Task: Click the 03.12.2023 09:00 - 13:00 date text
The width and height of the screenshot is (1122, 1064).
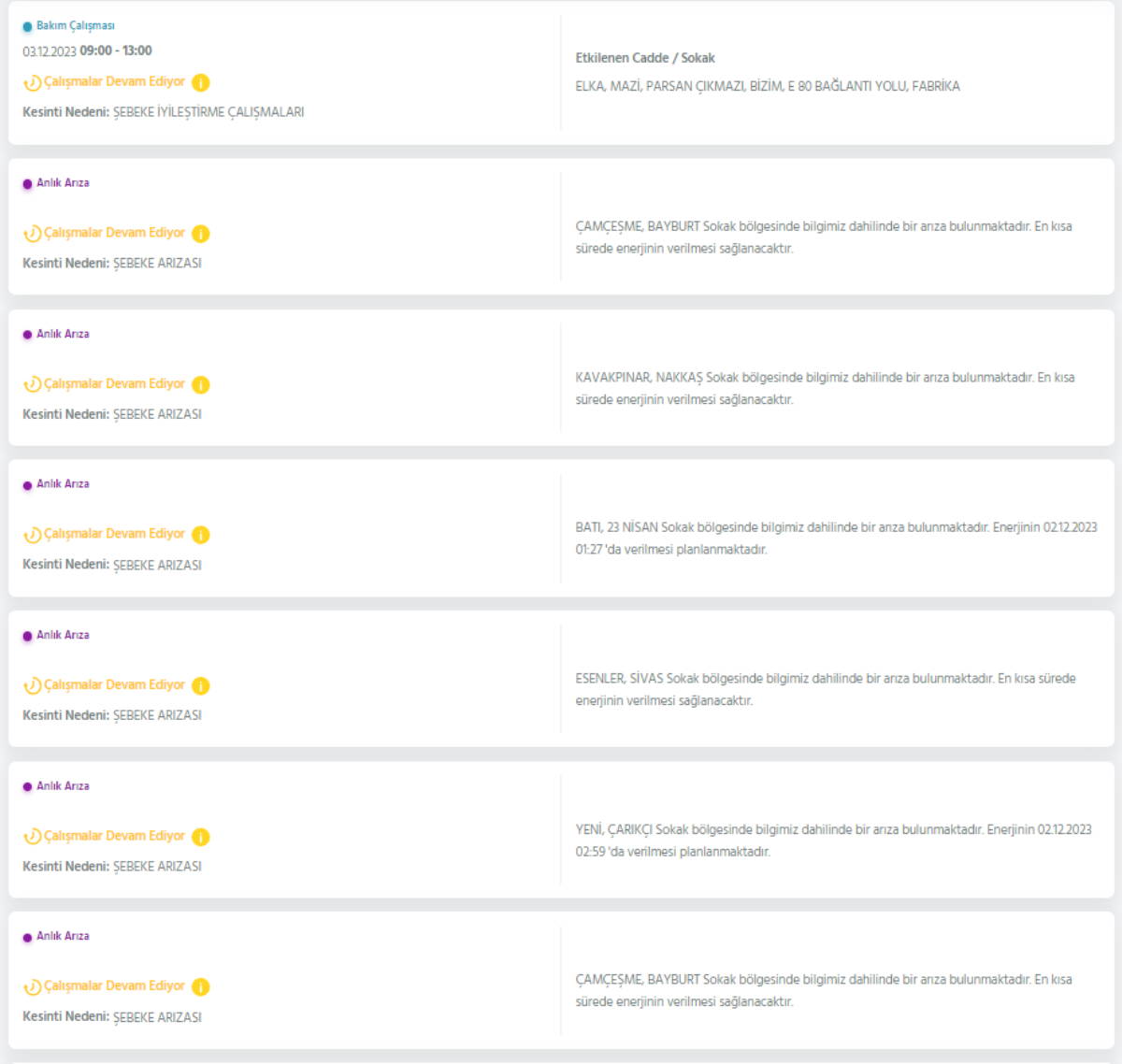Action: (x=87, y=51)
